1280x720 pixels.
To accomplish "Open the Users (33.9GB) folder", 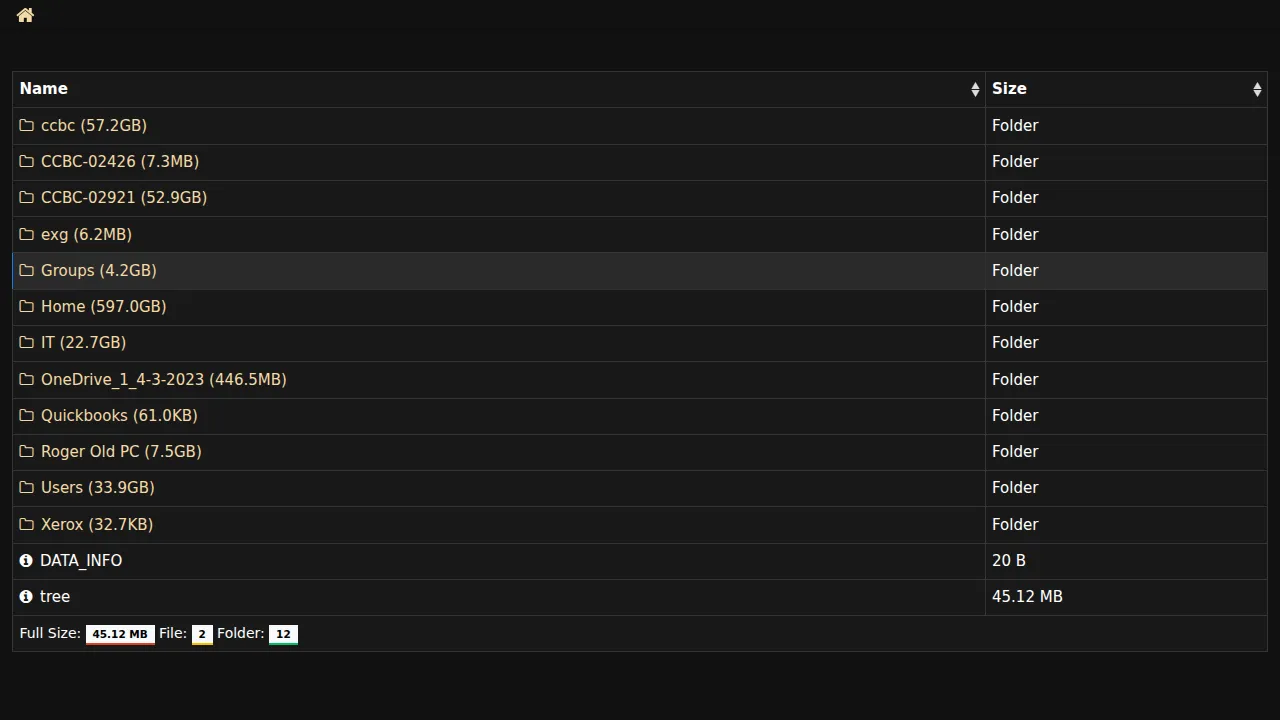I will (x=97, y=488).
